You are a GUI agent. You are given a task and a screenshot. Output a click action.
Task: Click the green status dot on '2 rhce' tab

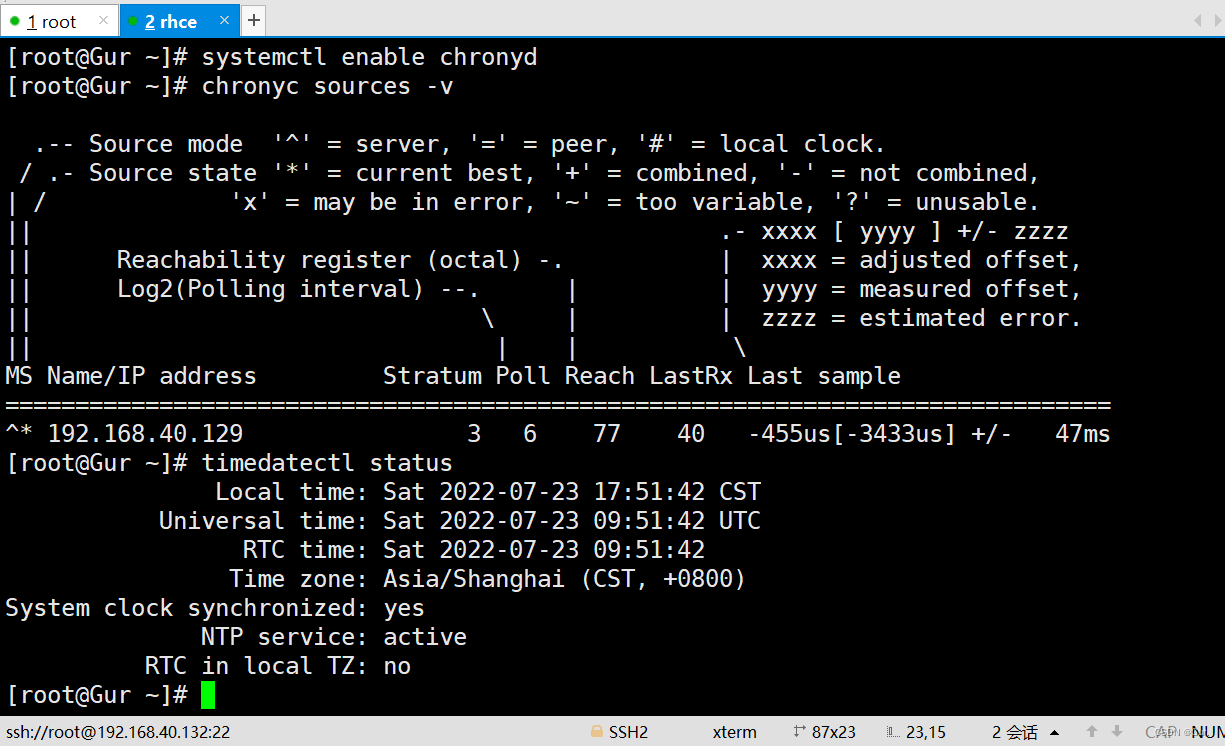[133, 21]
